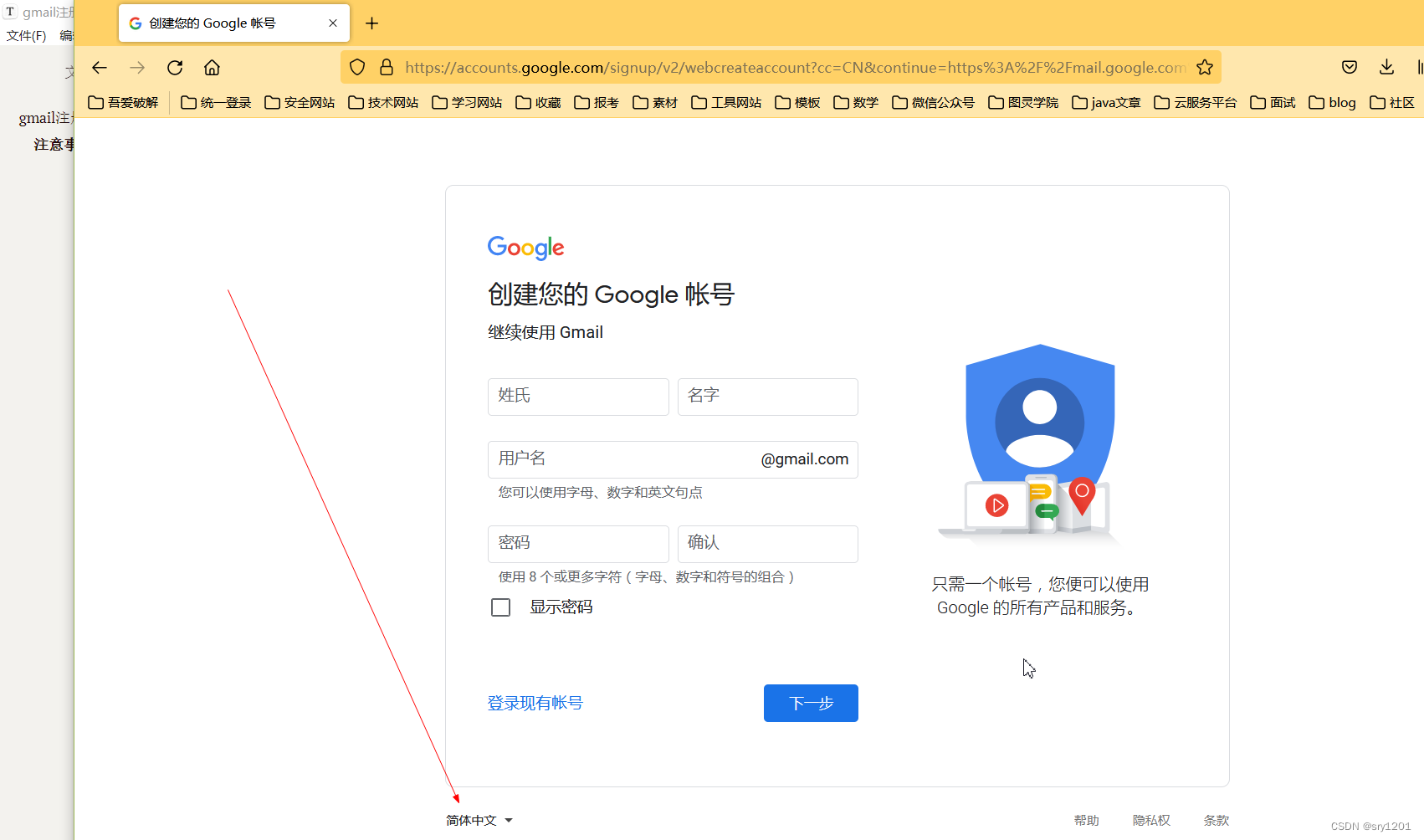Expand the 简体中文 language dropdown
The image size is (1424, 840).
click(x=479, y=821)
